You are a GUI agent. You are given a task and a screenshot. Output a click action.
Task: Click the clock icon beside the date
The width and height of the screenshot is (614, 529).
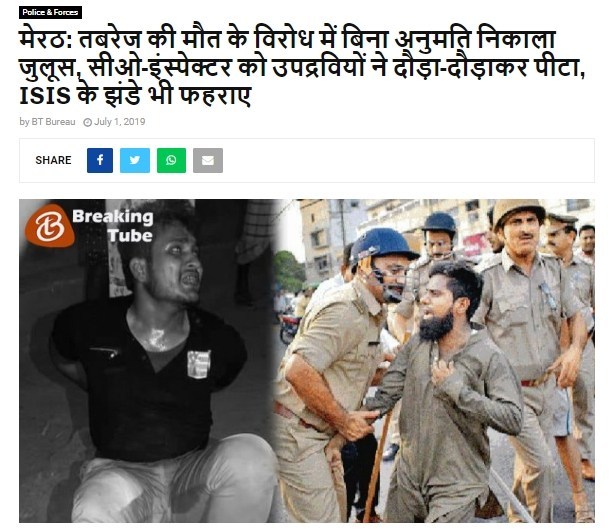(x=88, y=122)
